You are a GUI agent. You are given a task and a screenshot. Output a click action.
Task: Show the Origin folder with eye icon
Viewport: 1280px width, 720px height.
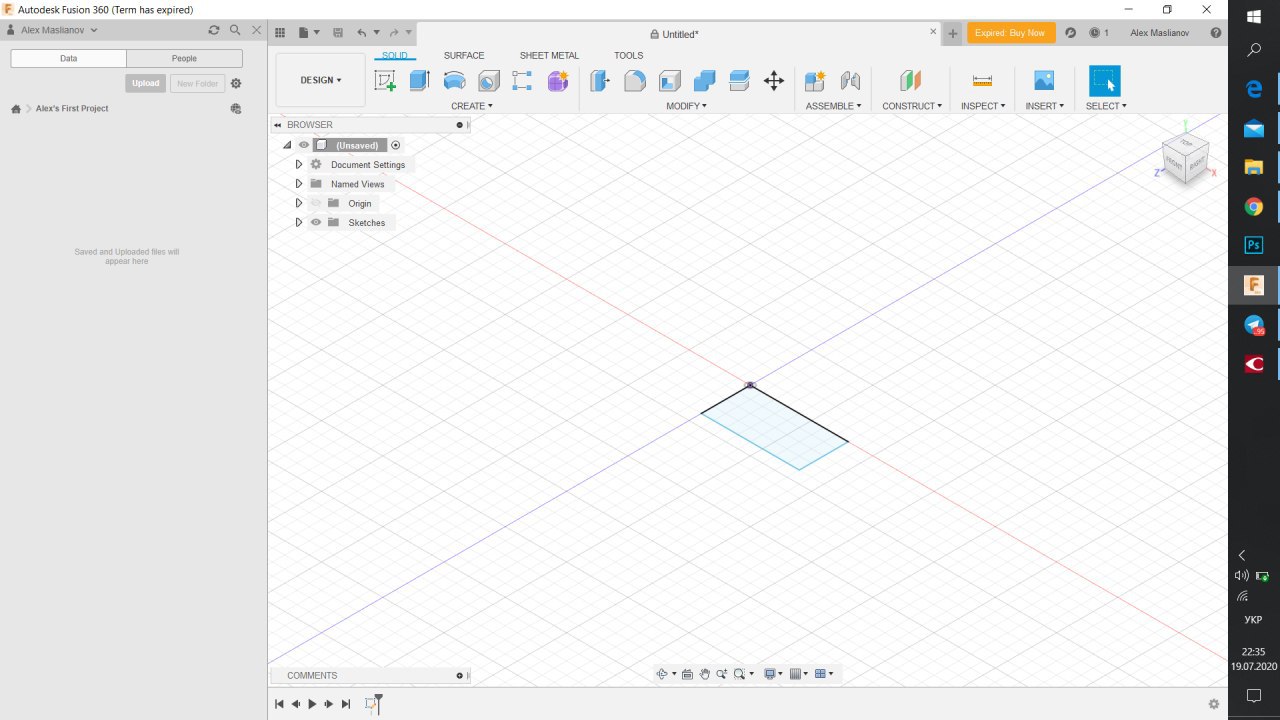click(x=316, y=203)
